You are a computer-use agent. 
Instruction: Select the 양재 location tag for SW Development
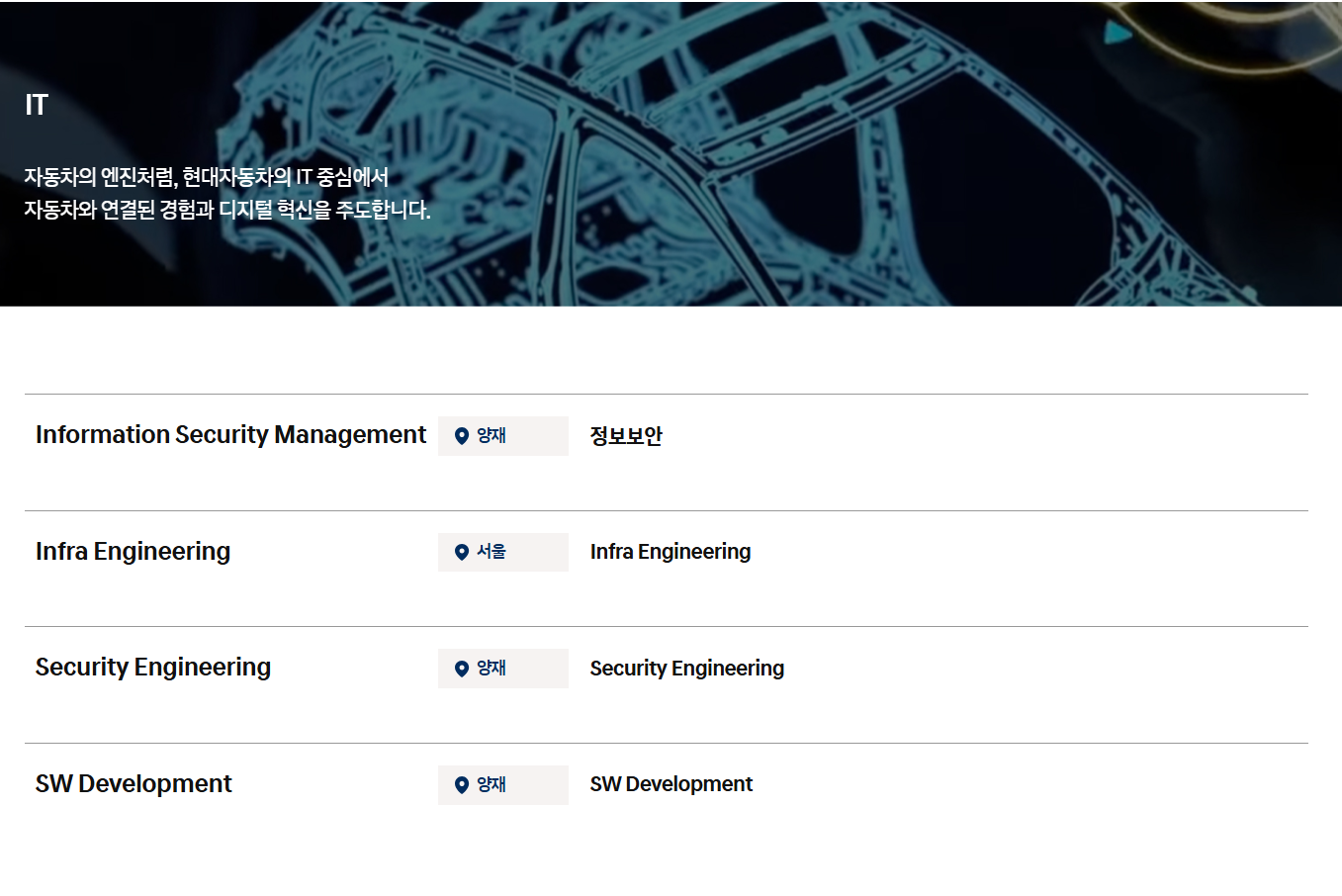pyautogui.click(x=503, y=785)
